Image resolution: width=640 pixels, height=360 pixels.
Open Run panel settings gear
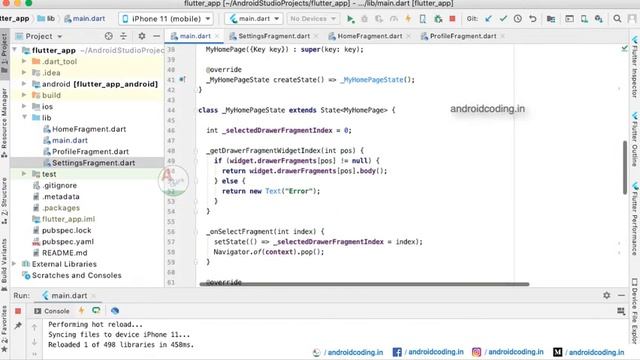coord(607,295)
